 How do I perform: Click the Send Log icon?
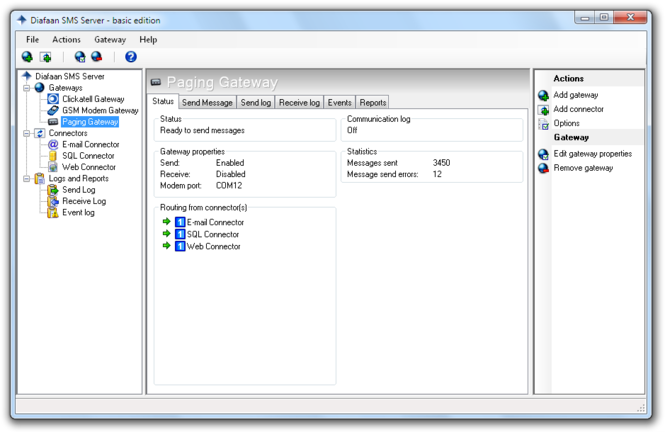pos(53,190)
